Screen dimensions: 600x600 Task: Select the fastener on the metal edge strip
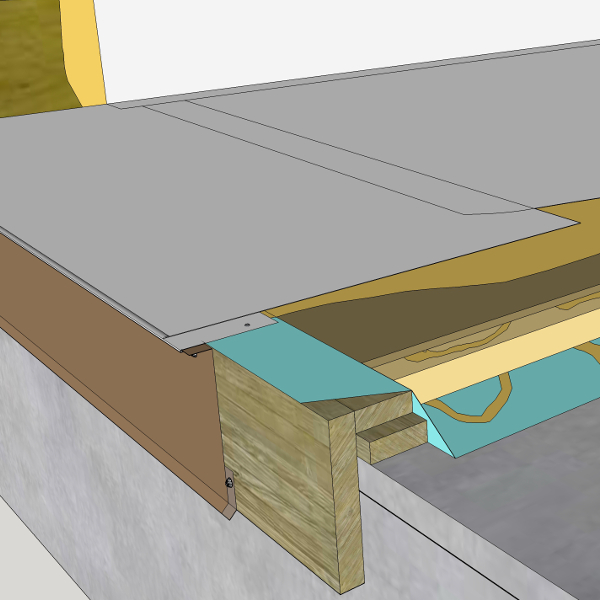tap(248, 325)
